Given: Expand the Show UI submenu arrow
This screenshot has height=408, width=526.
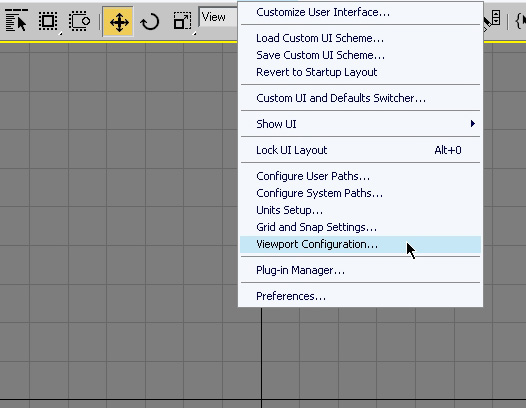Looking at the screenshot, I should pyautogui.click(x=473, y=123).
